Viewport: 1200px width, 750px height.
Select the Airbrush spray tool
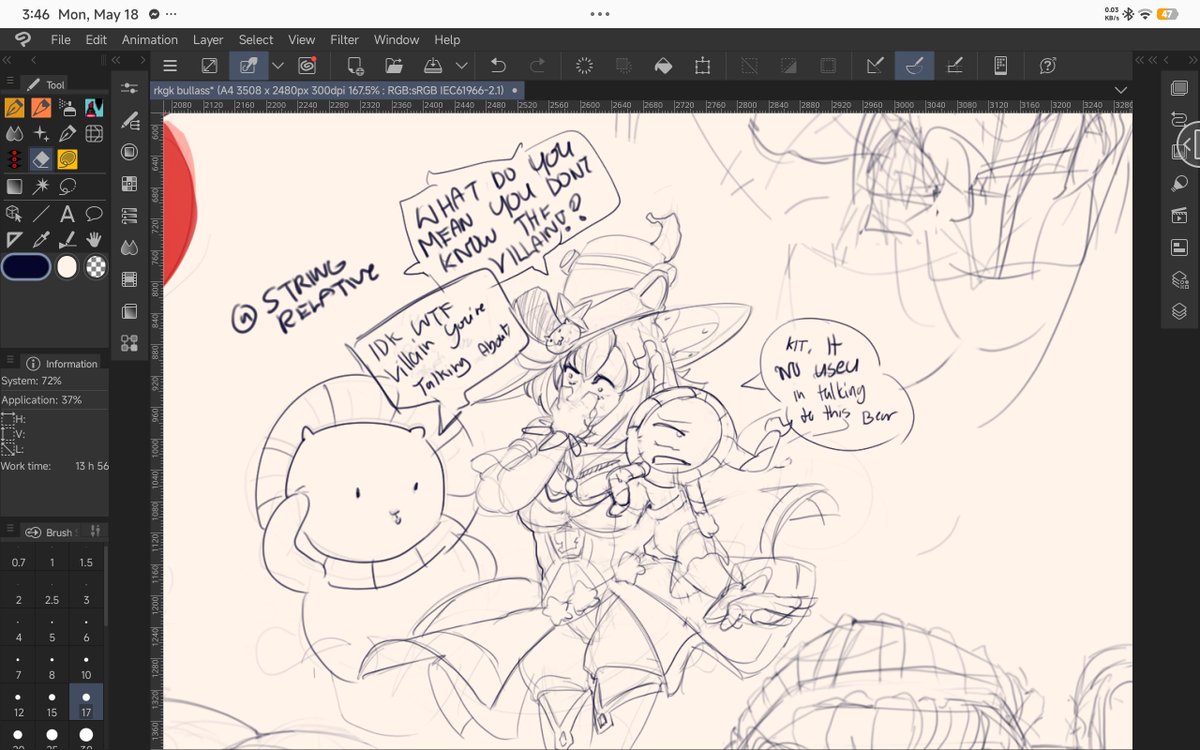tap(68, 107)
